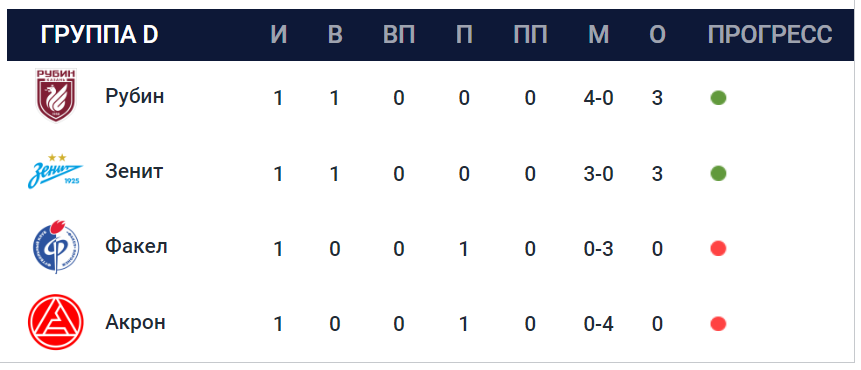
Task: Open the Акрон team link
Action: [135, 322]
